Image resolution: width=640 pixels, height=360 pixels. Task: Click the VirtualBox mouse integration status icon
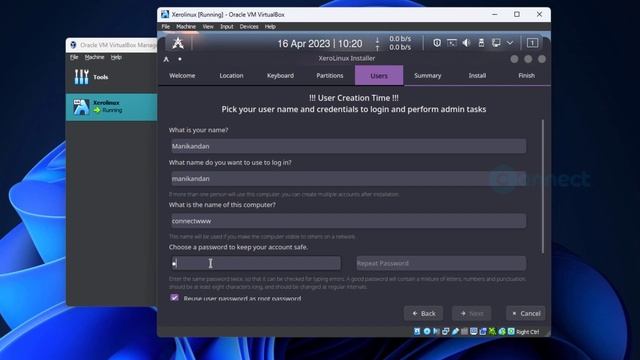[502, 331]
